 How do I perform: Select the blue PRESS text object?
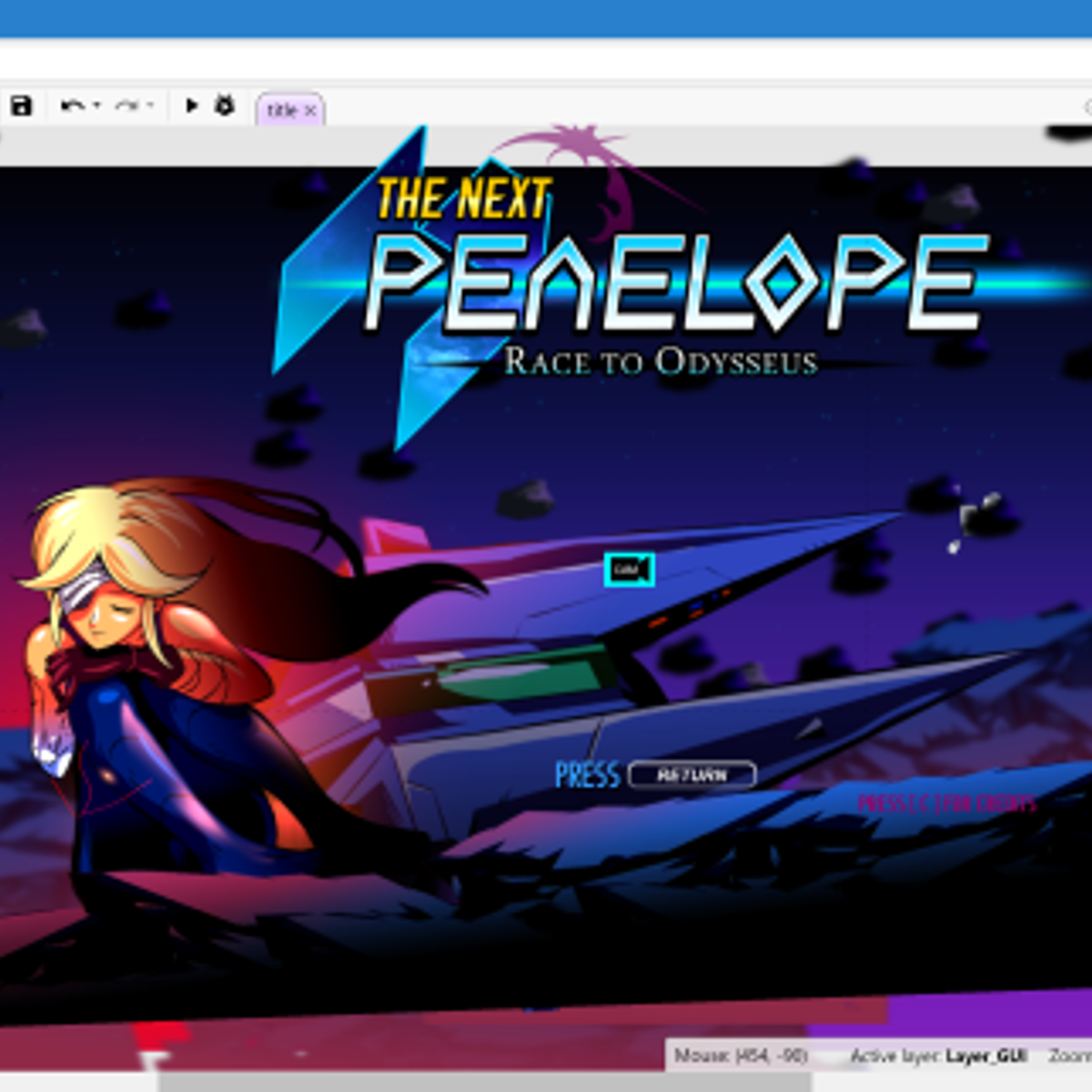click(x=587, y=775)
